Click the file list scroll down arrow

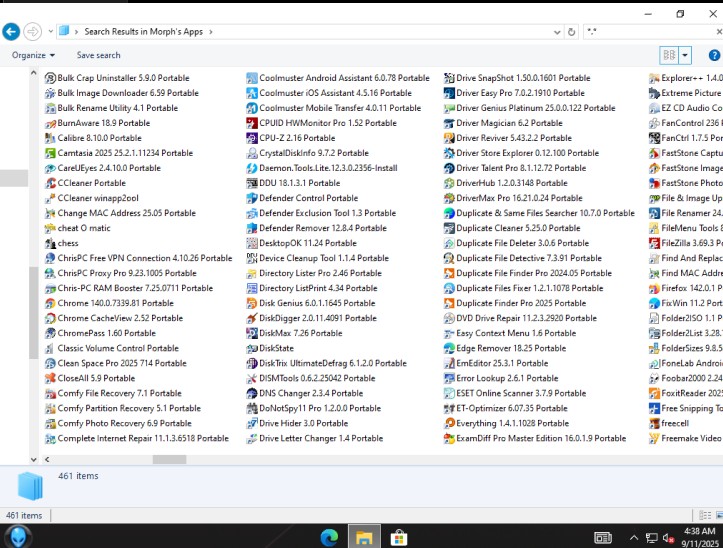[x=34, y=459]
